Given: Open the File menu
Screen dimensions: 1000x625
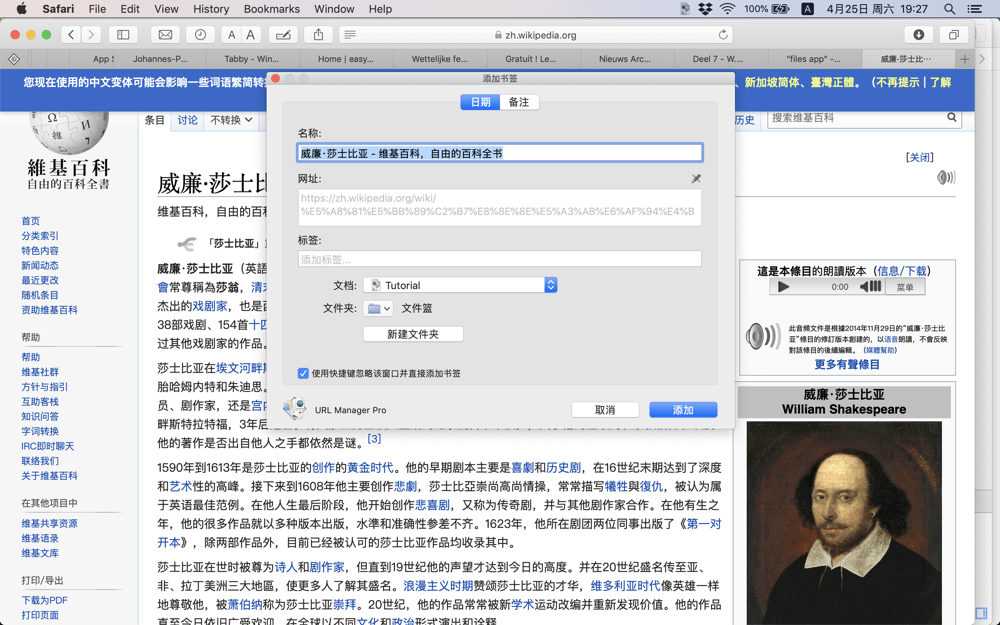Looking at the screenshot, I should point(97,9).
